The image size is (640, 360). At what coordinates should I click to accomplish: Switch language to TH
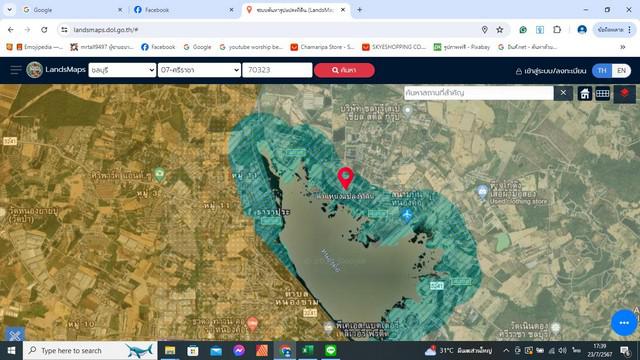tap(602, 71)
